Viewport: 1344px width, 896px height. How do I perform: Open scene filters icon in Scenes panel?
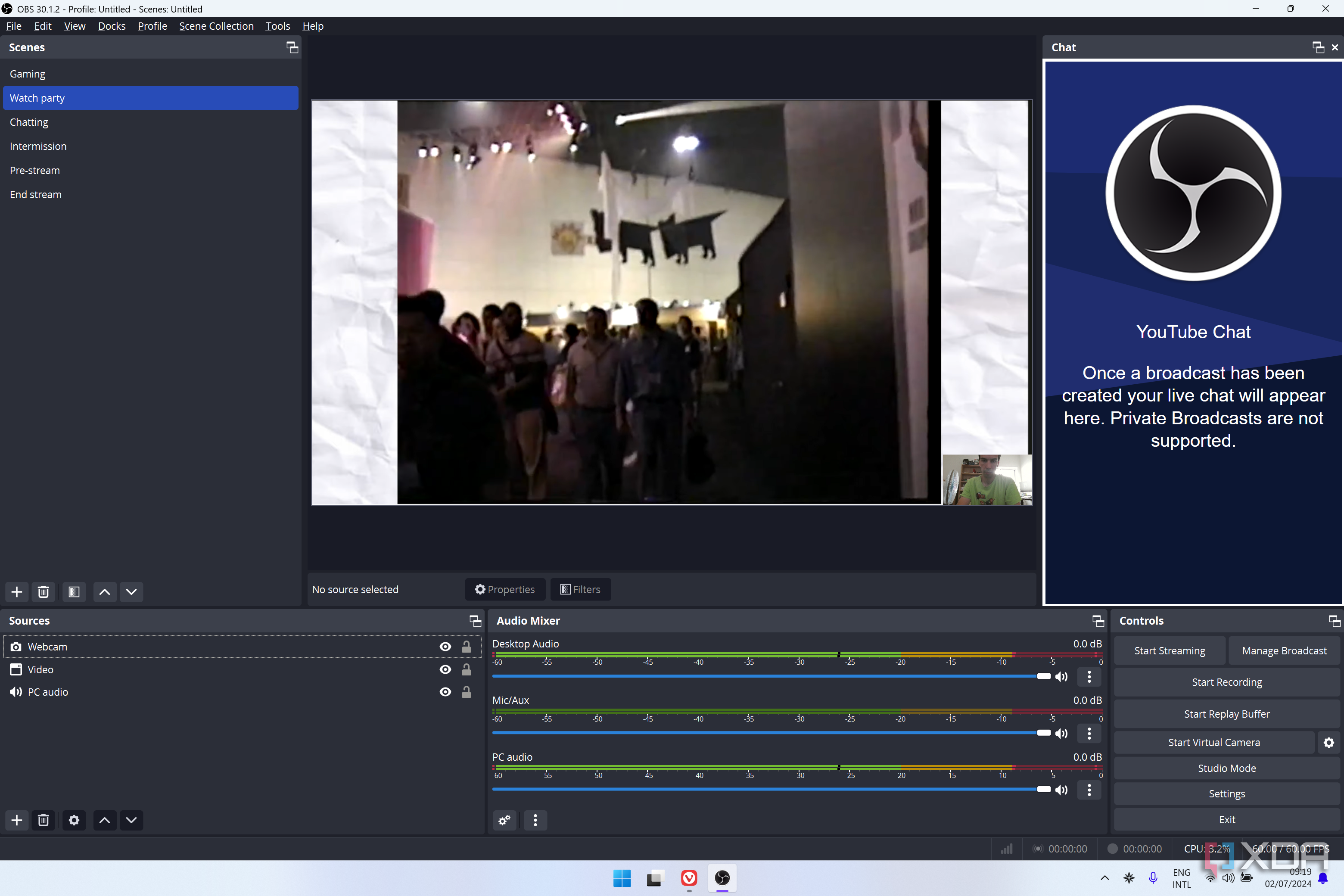coord(74,591)
